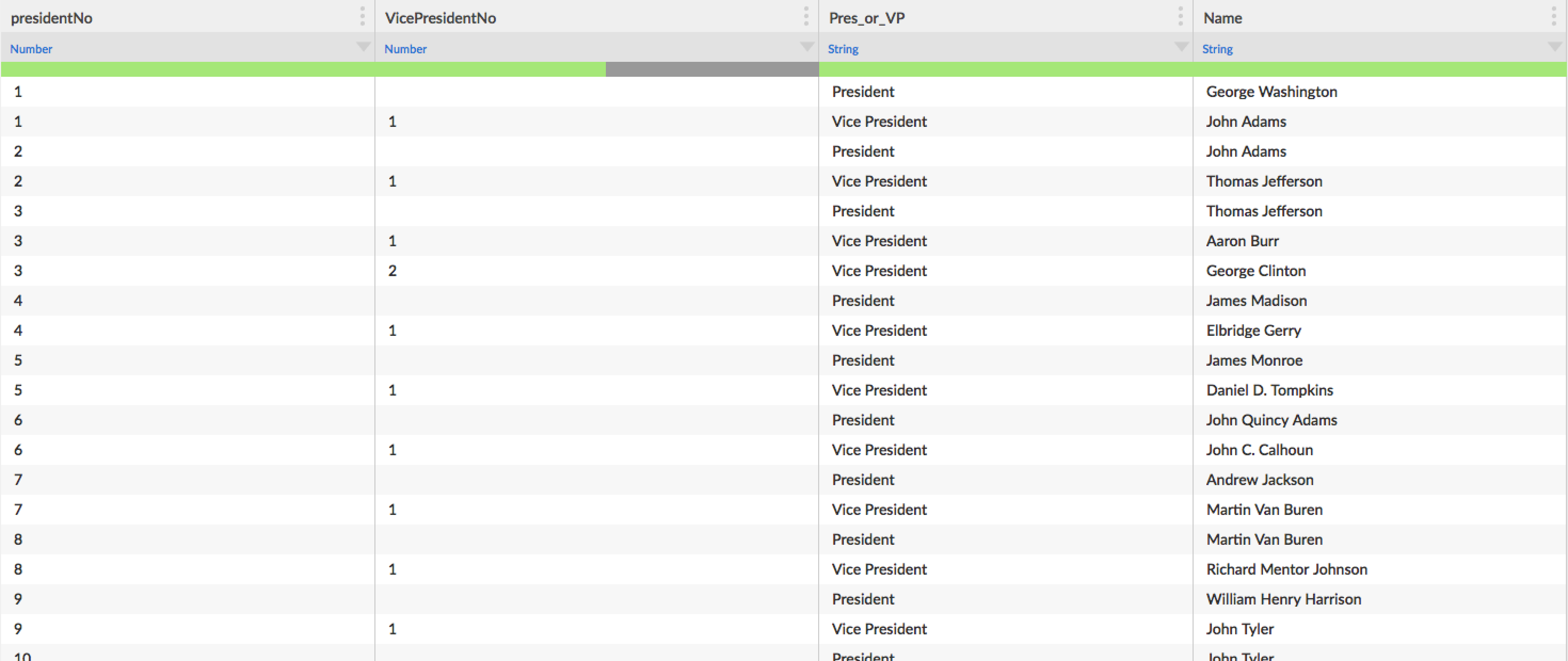Screen dimensions: 1568x661
Task: Expand the Name column type dropdown arrow
Action: point(1555,47)
